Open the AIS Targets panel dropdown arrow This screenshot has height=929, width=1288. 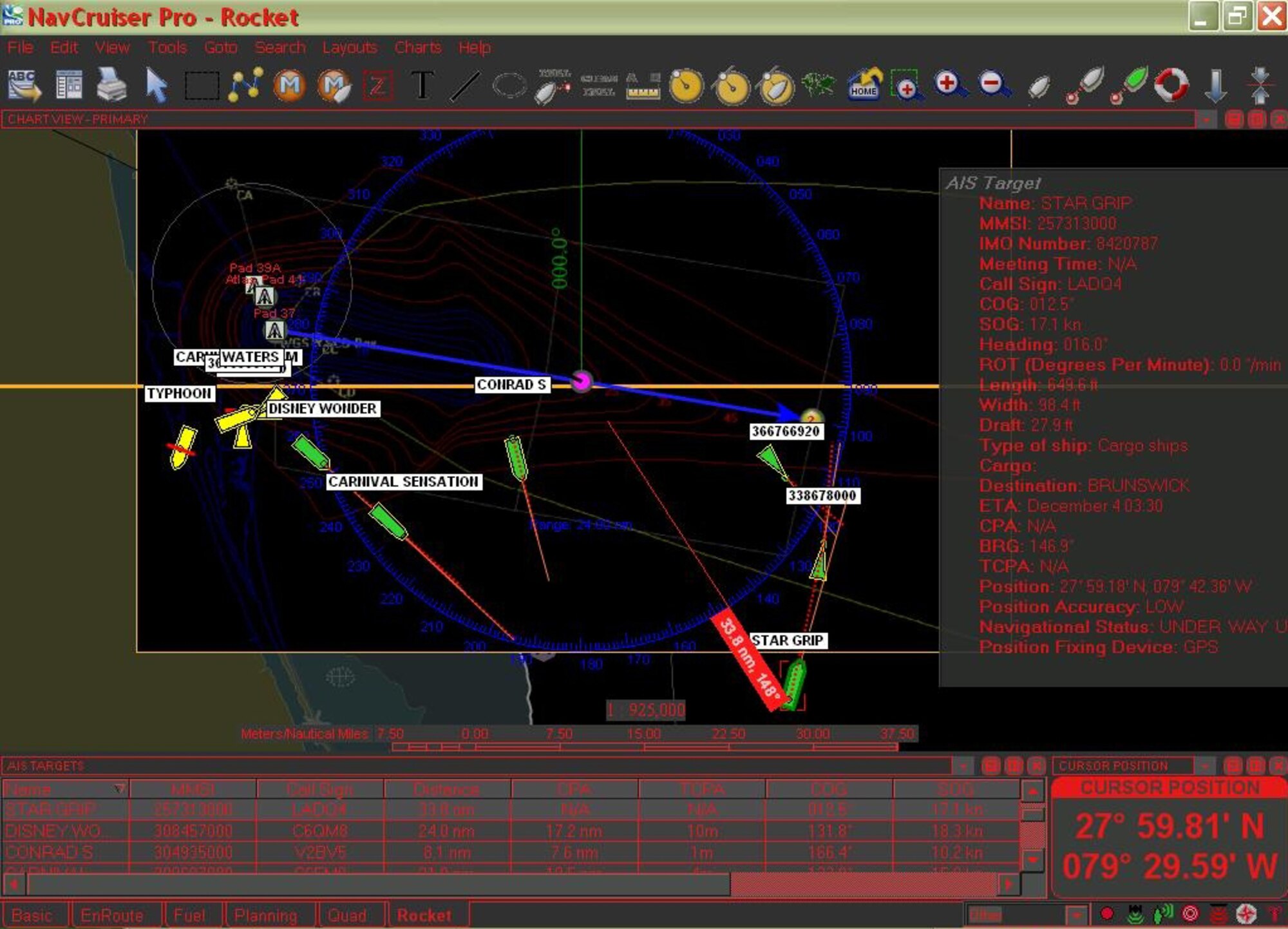(963, 766)
